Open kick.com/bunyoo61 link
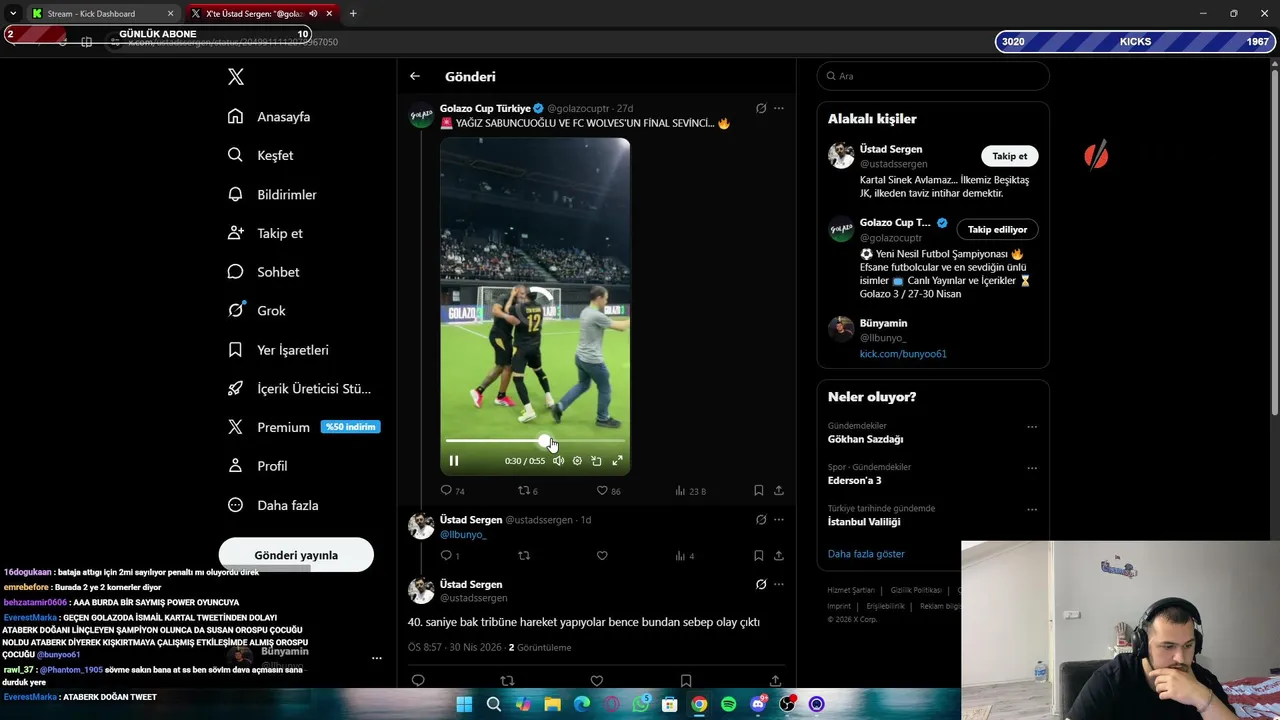 pyautogui.click(x=903, y=354)
